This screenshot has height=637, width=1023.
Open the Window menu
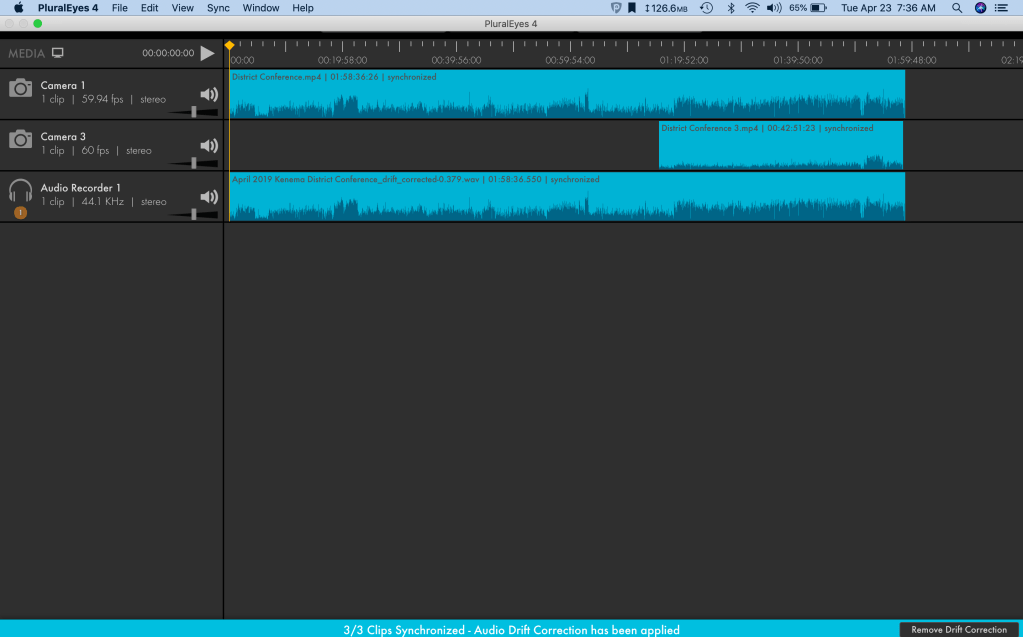(x=261, y=8)
